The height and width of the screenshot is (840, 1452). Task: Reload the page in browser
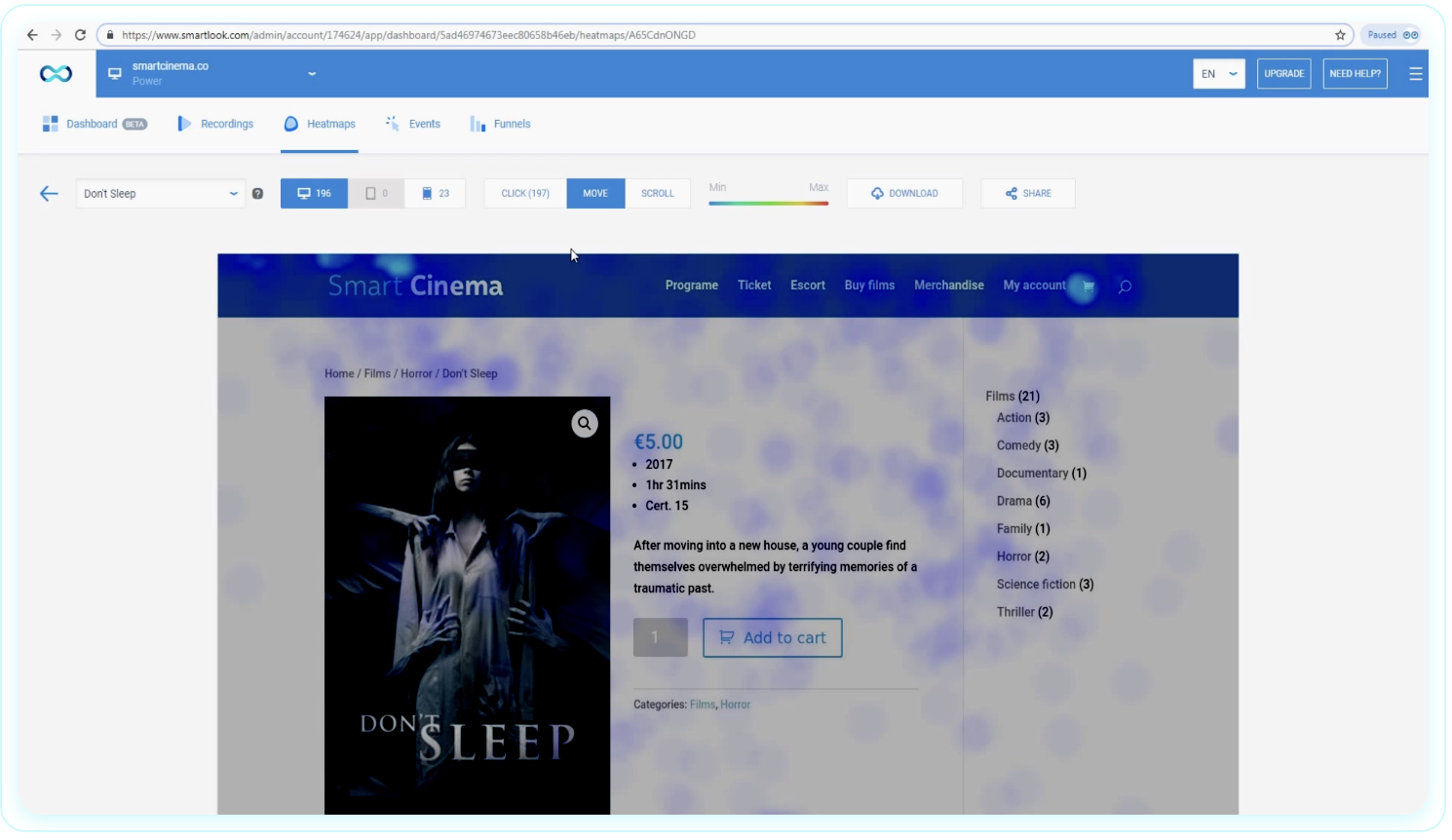(80, 35)
